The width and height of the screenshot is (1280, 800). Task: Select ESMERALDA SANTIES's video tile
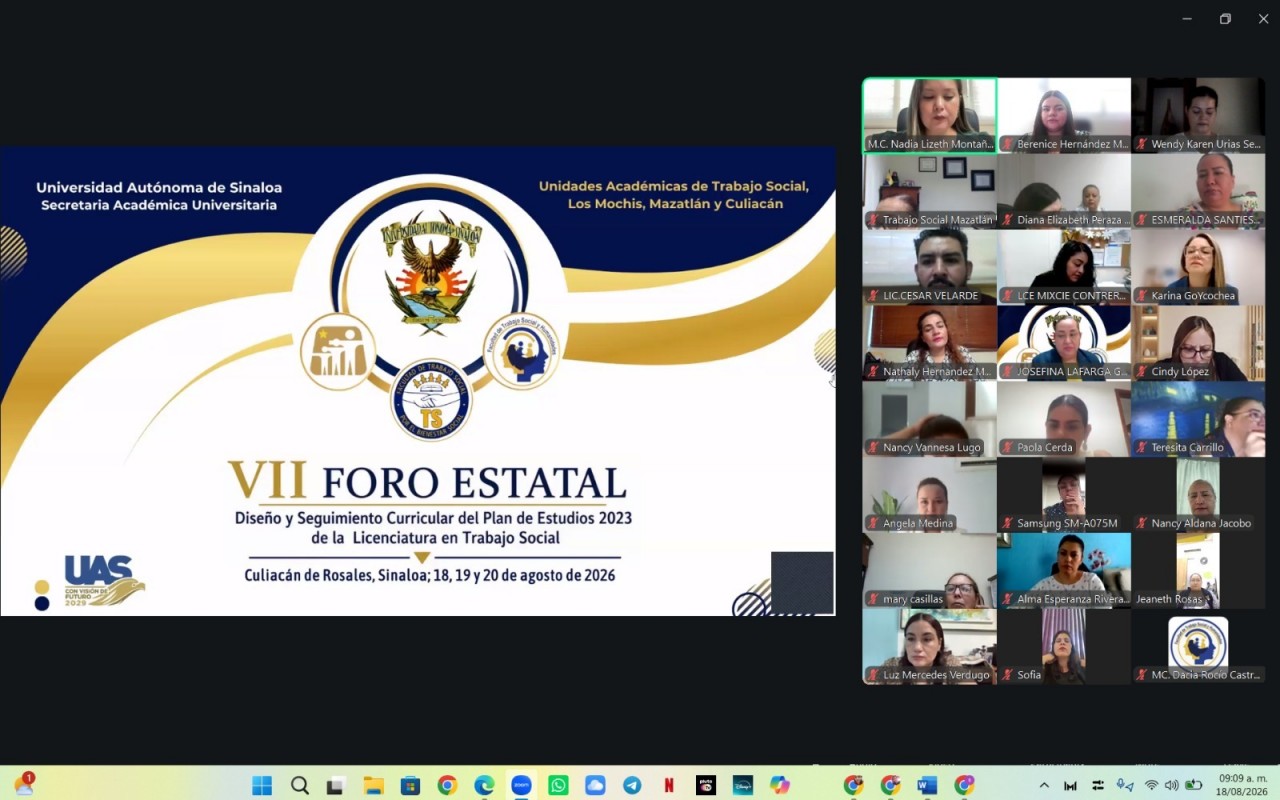coord(1198,191)
